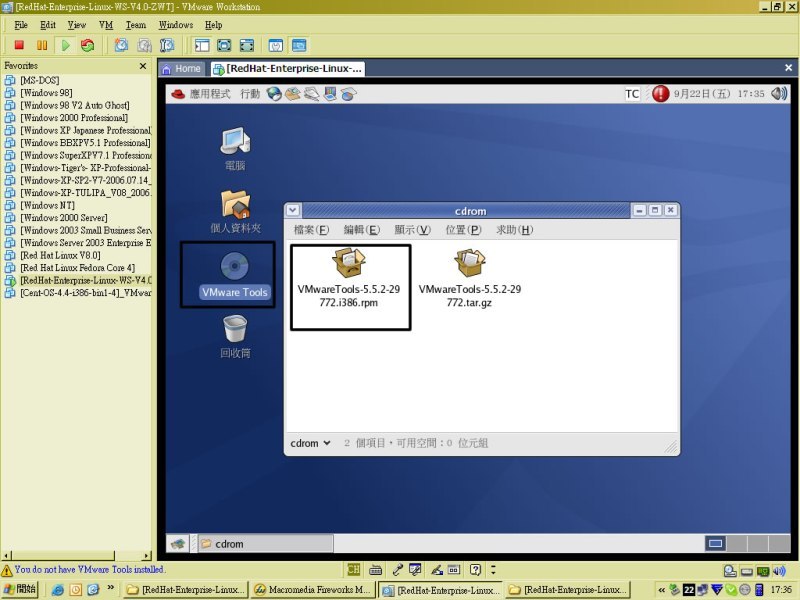Open the 電腦 desktop icon
Viewport: 800px width, 600px height.
[x=235, y=148]
